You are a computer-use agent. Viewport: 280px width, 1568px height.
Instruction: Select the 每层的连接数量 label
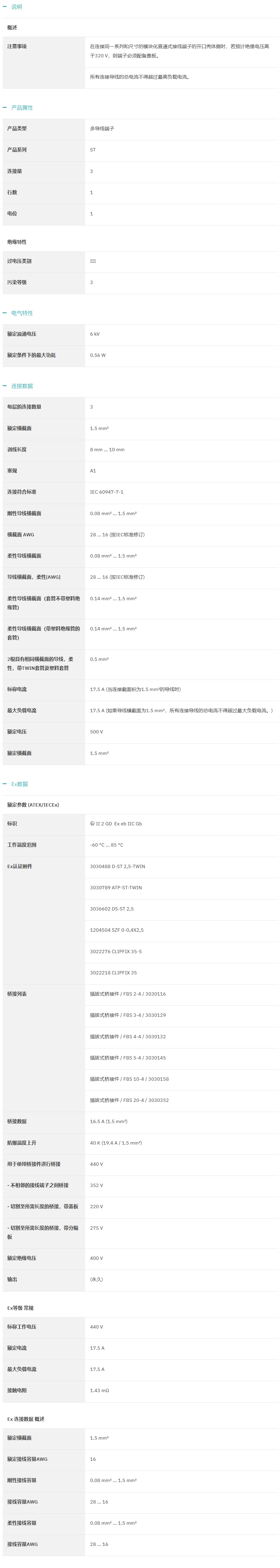coord(24,407)
